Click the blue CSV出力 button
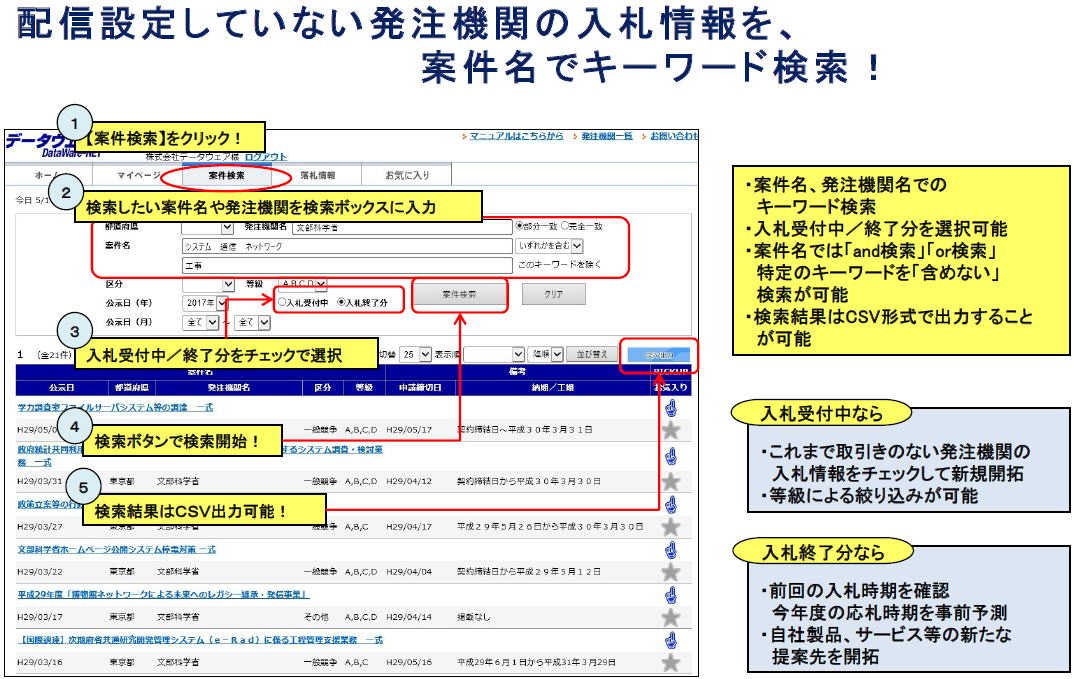The image size is (1073, 679). 659,355
